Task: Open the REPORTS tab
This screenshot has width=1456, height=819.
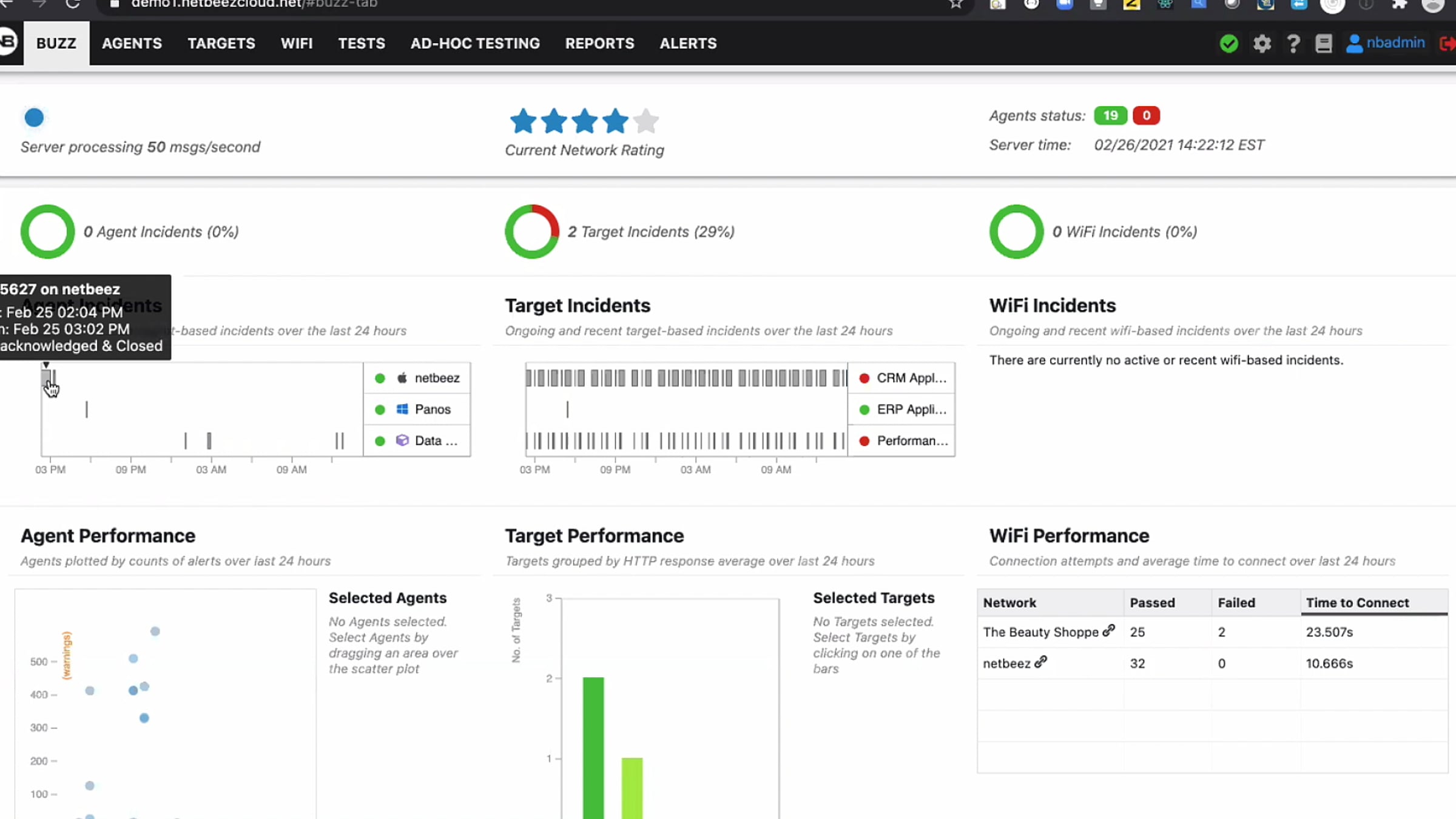Action: coord(599,44)
